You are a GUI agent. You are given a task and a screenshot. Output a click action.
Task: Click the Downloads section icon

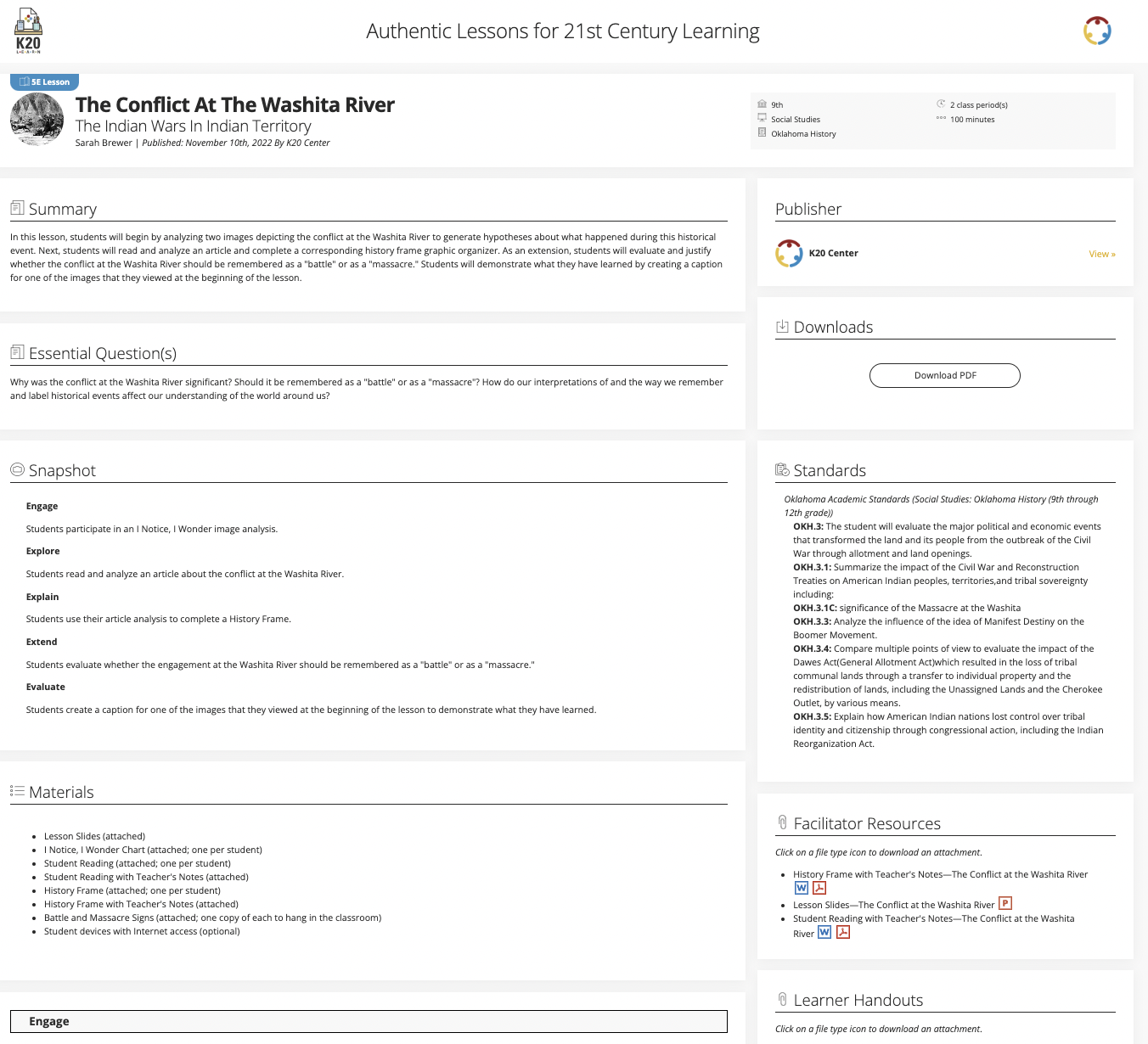tap(782, 327)
